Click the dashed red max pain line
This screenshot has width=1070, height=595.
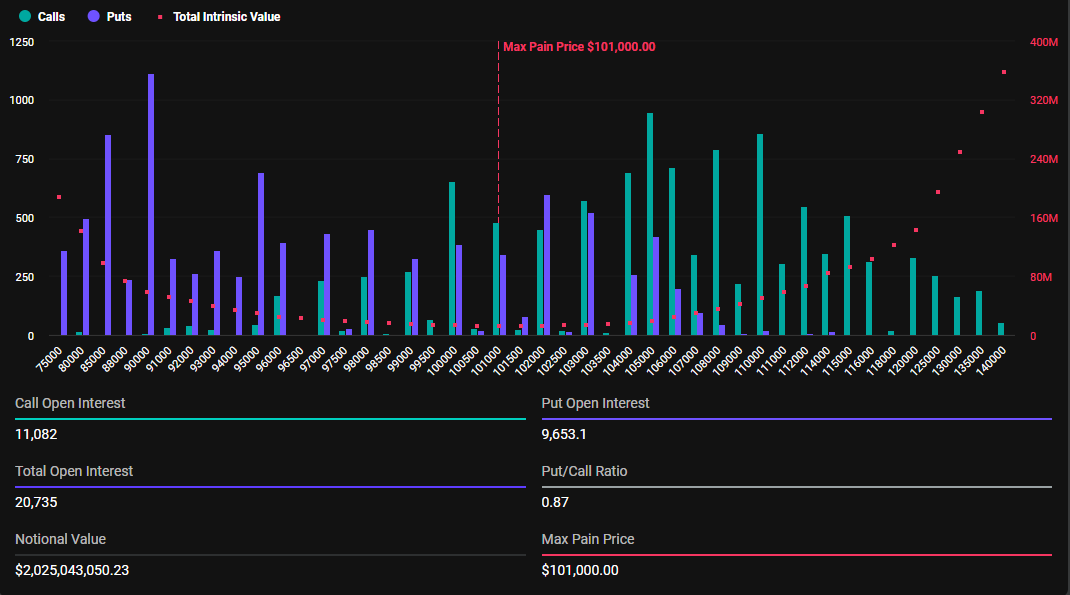click(498, 130)
